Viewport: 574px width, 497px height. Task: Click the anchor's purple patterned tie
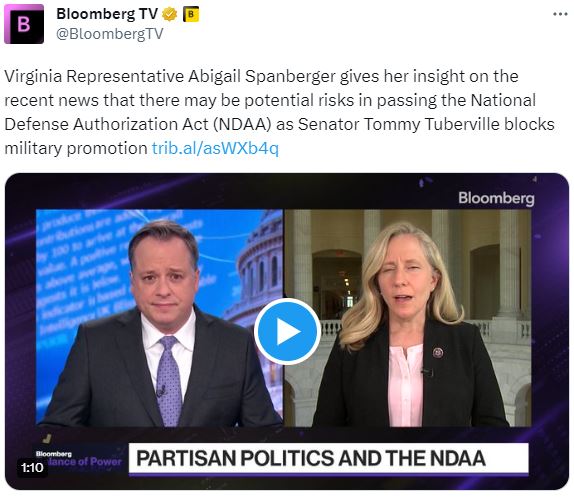(168, 381)
